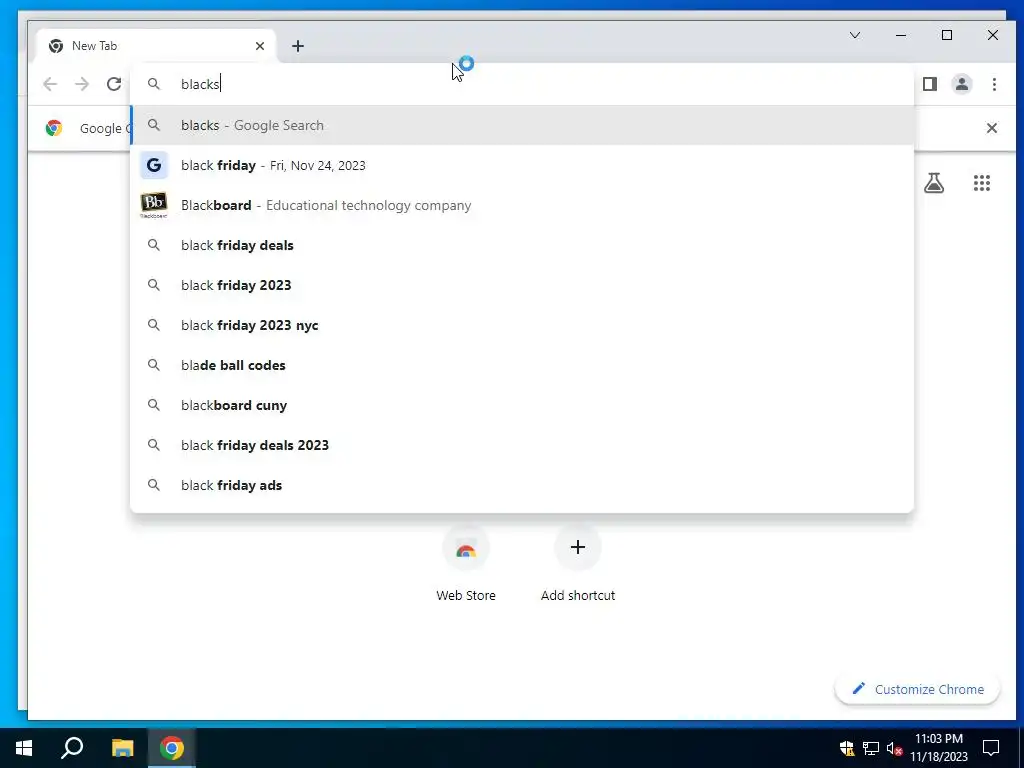Click the Add shortcut button

point(578,565)
